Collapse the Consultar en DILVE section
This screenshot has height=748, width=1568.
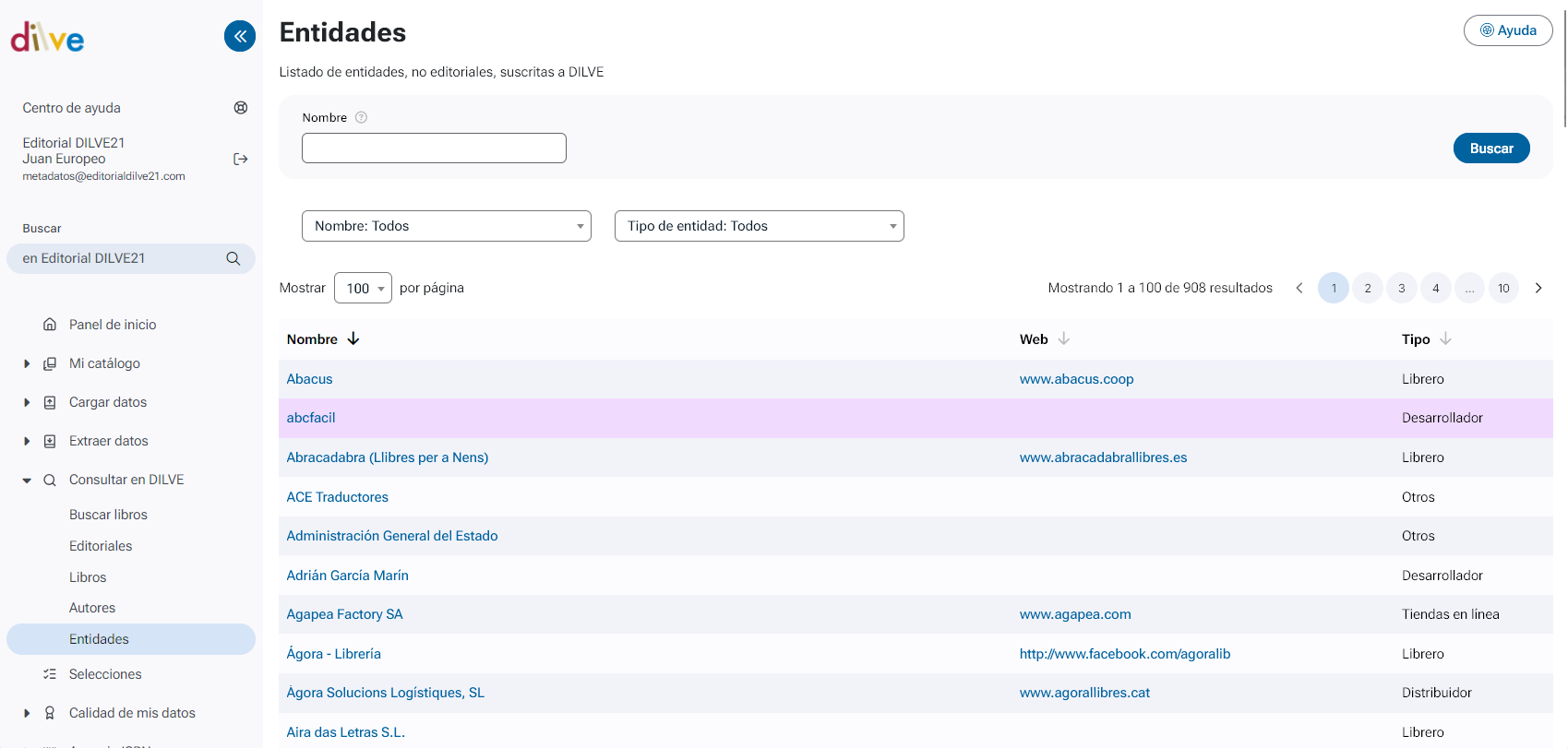pyautogui.click(x=27, y=480)
